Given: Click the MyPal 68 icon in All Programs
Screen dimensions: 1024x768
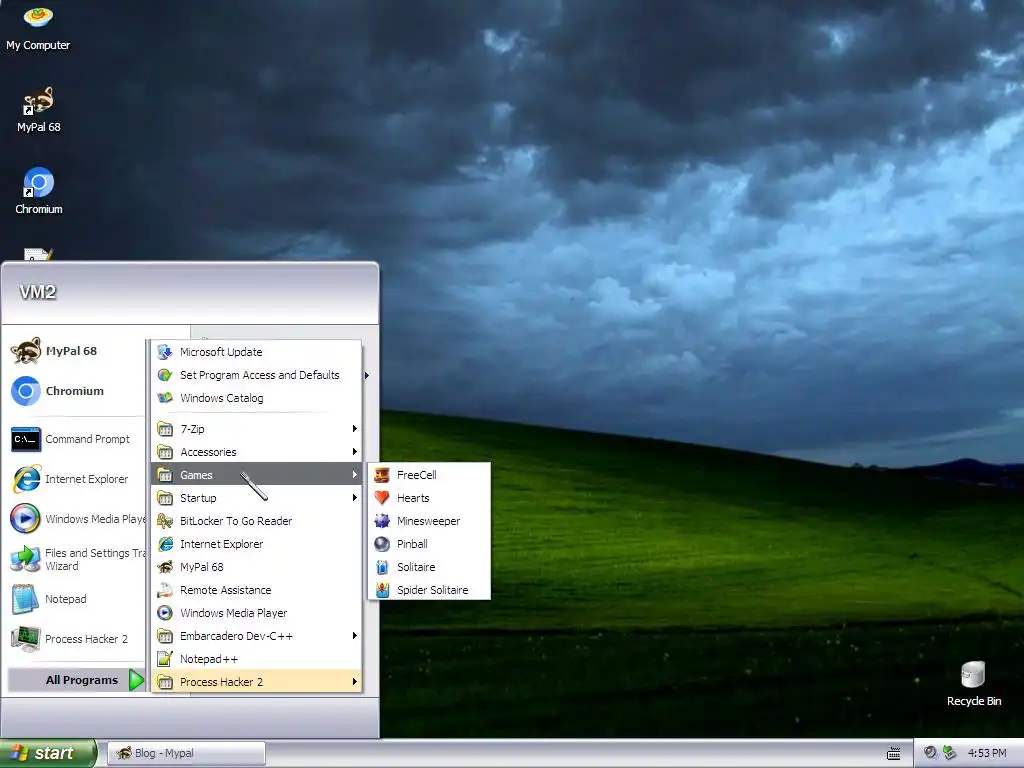Looking at the screenshot, I should click(x=165, y=567).
